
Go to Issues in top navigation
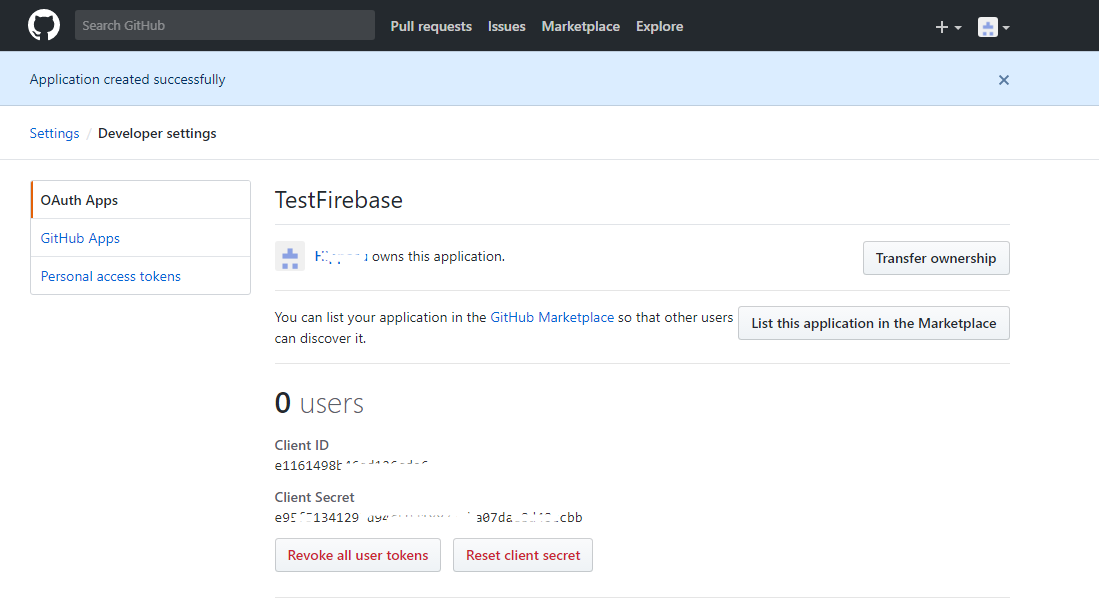506,27
